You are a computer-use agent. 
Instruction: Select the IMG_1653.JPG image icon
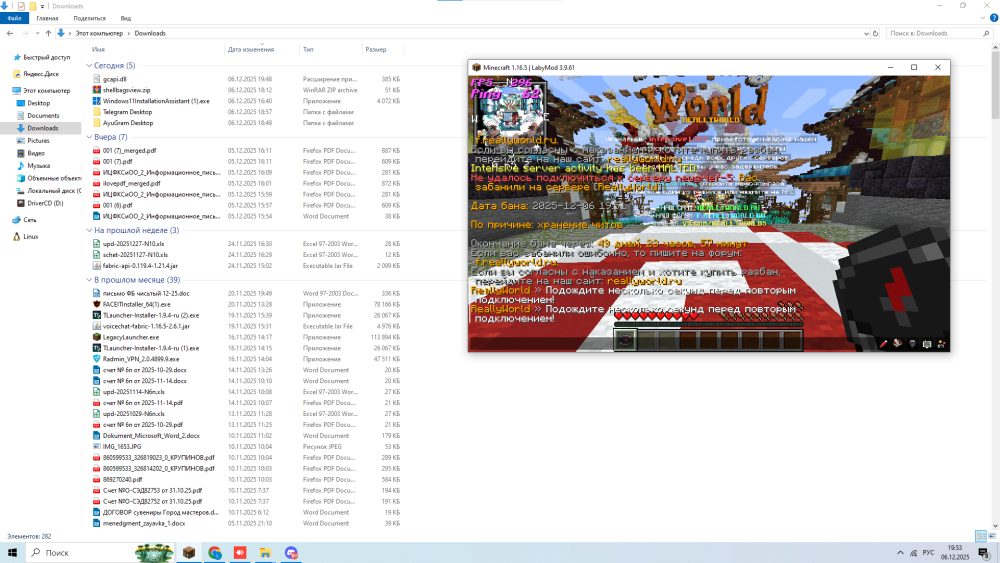tap(96, 446)
